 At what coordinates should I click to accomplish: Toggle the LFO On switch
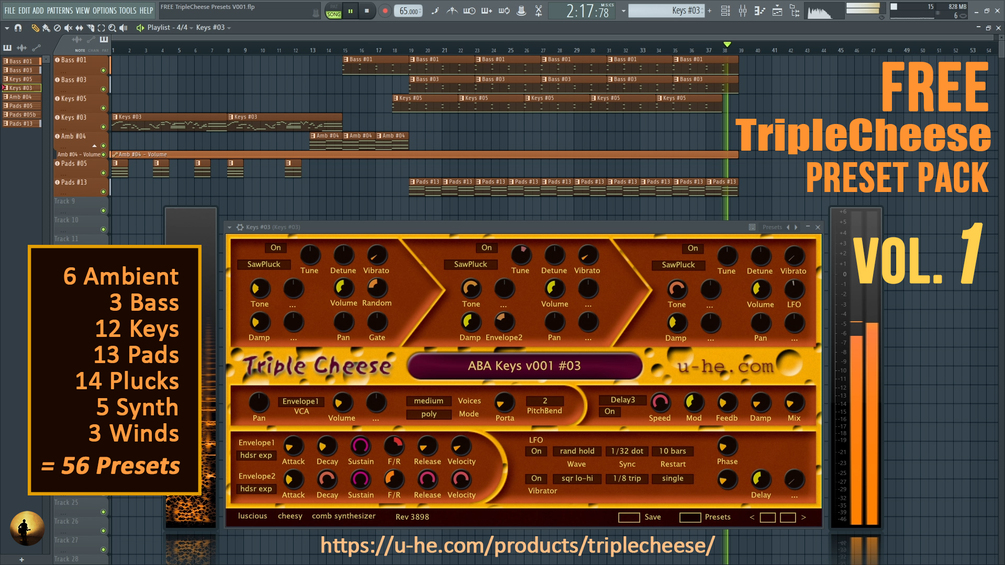point(536,451)
